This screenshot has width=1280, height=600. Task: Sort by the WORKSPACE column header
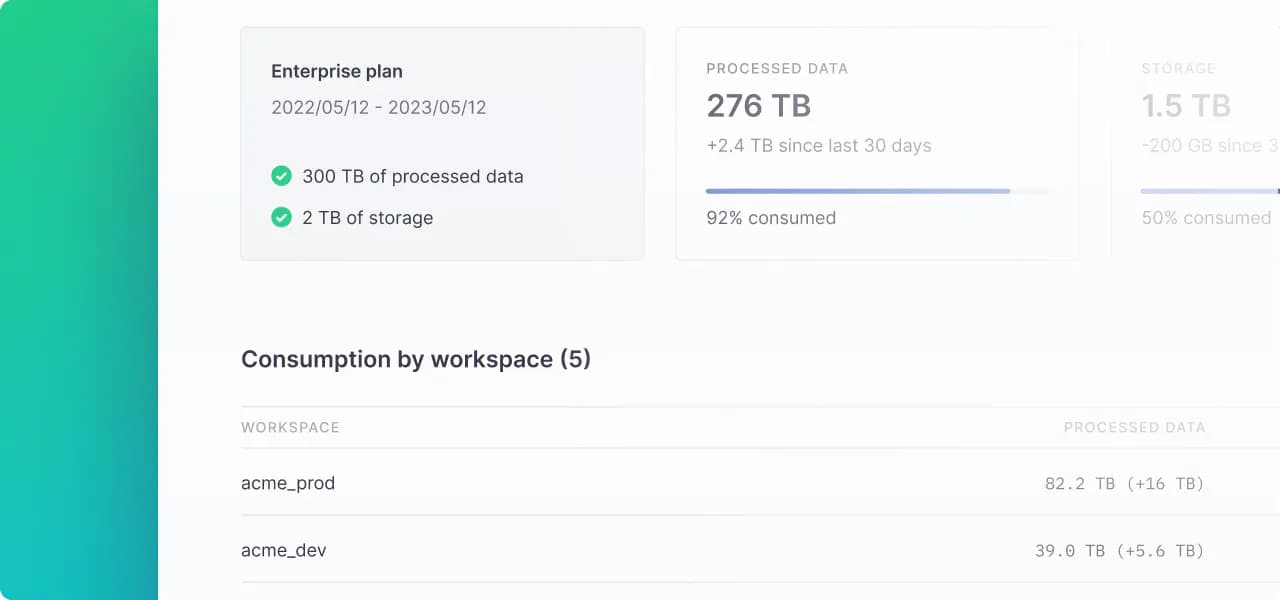tap(290, 427)
